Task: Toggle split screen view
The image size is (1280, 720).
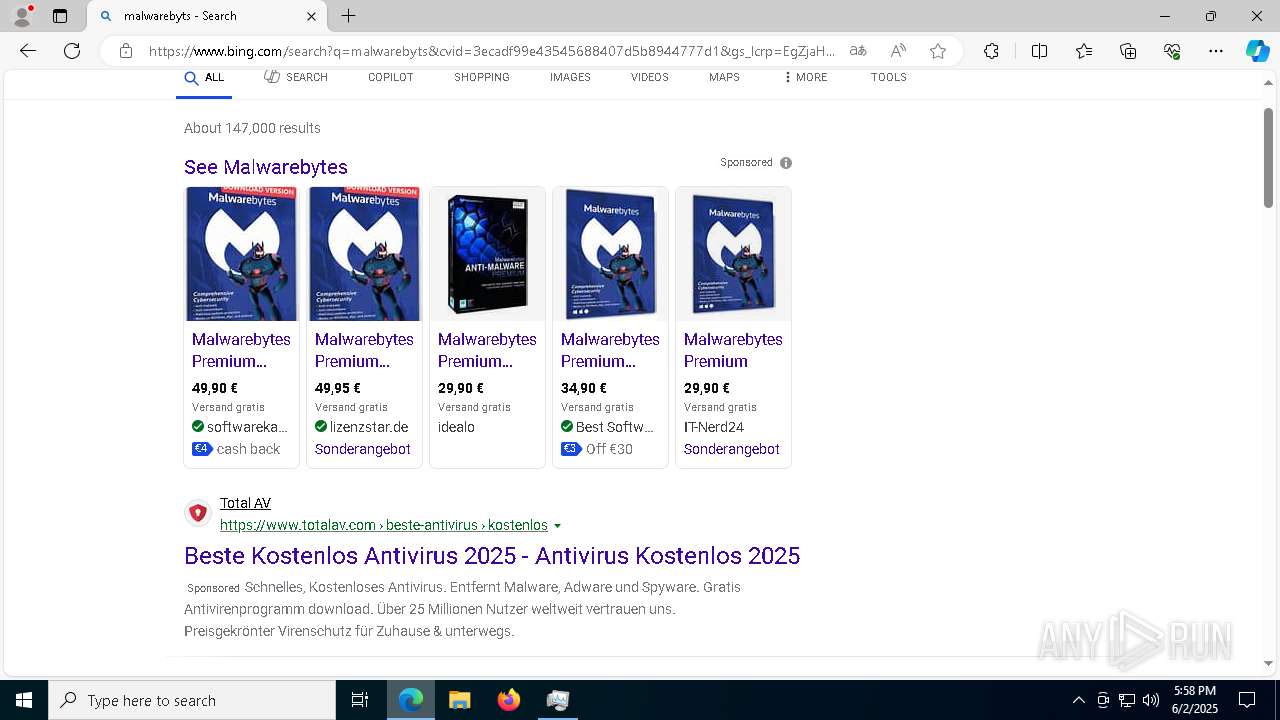Action: coord(1039,51)
